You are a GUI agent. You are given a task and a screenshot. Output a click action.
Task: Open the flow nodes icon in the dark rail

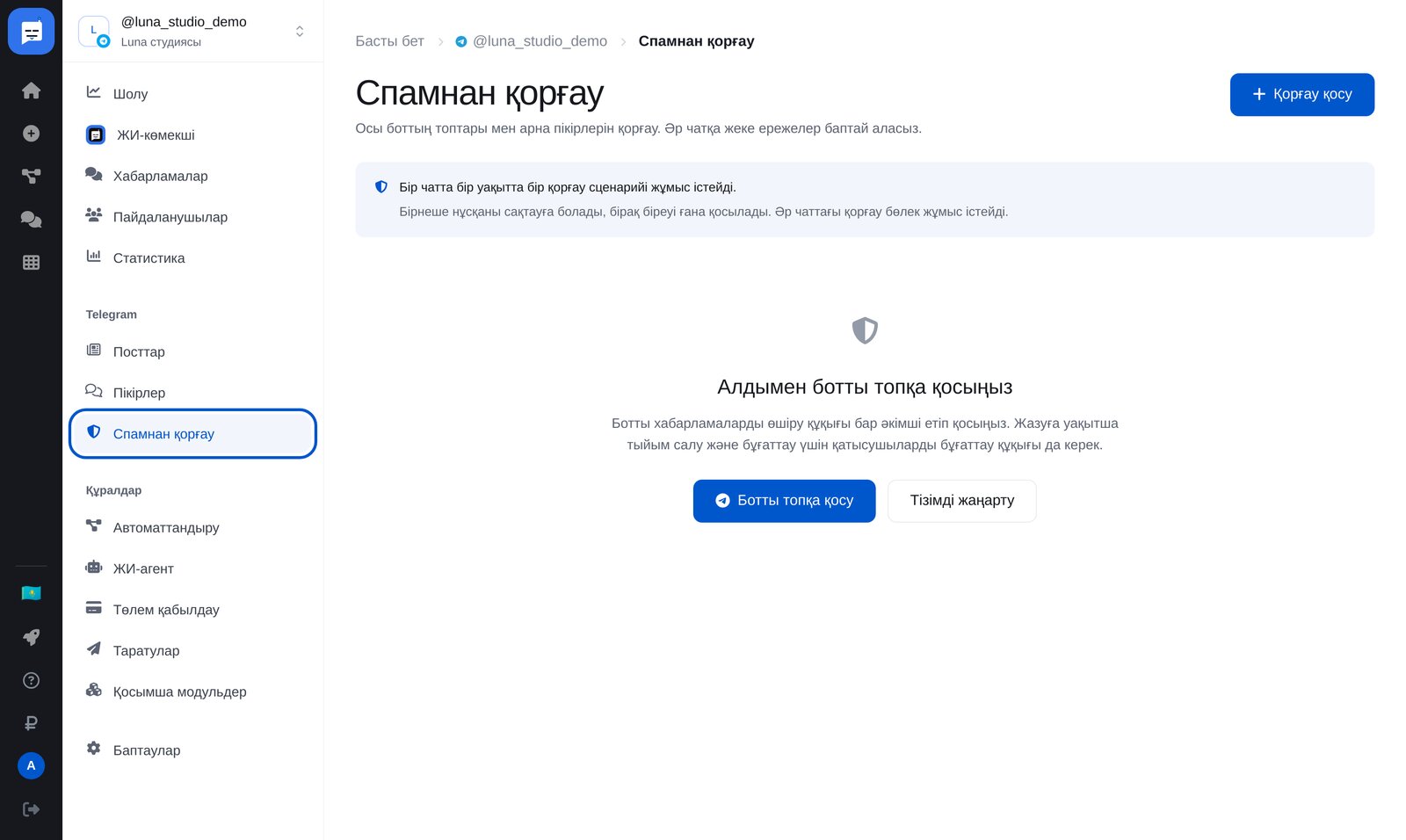[31, 177]
